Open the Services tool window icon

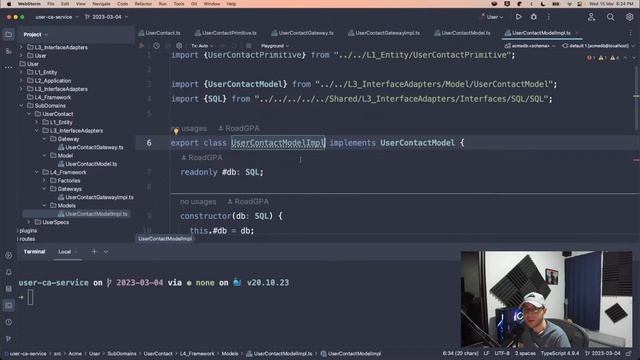click(x=9, y=256)
